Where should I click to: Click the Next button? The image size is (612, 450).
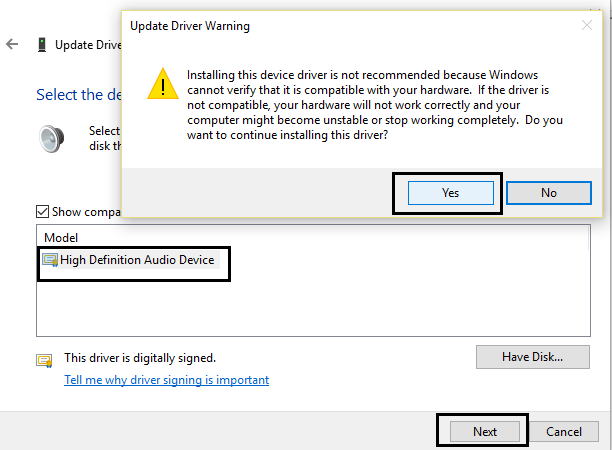point(485,432)
